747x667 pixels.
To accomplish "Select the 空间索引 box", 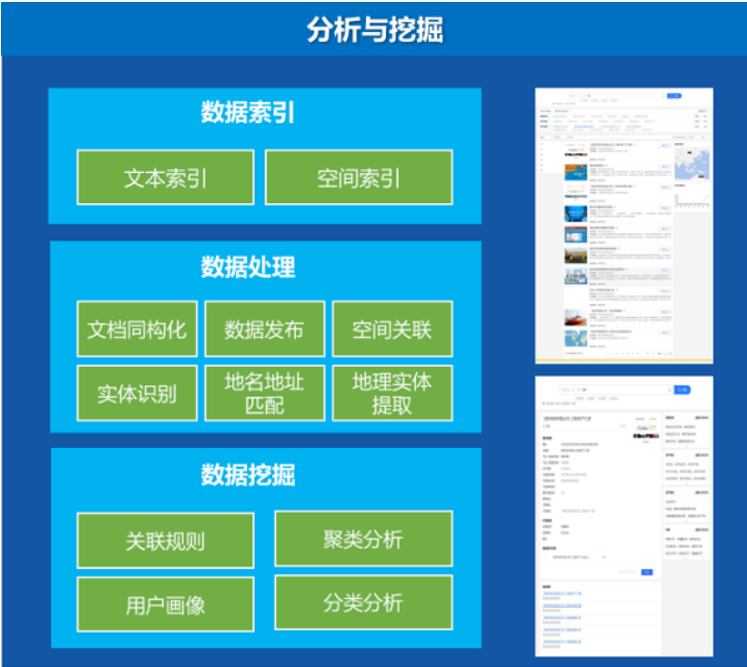I will coord(358,178).
